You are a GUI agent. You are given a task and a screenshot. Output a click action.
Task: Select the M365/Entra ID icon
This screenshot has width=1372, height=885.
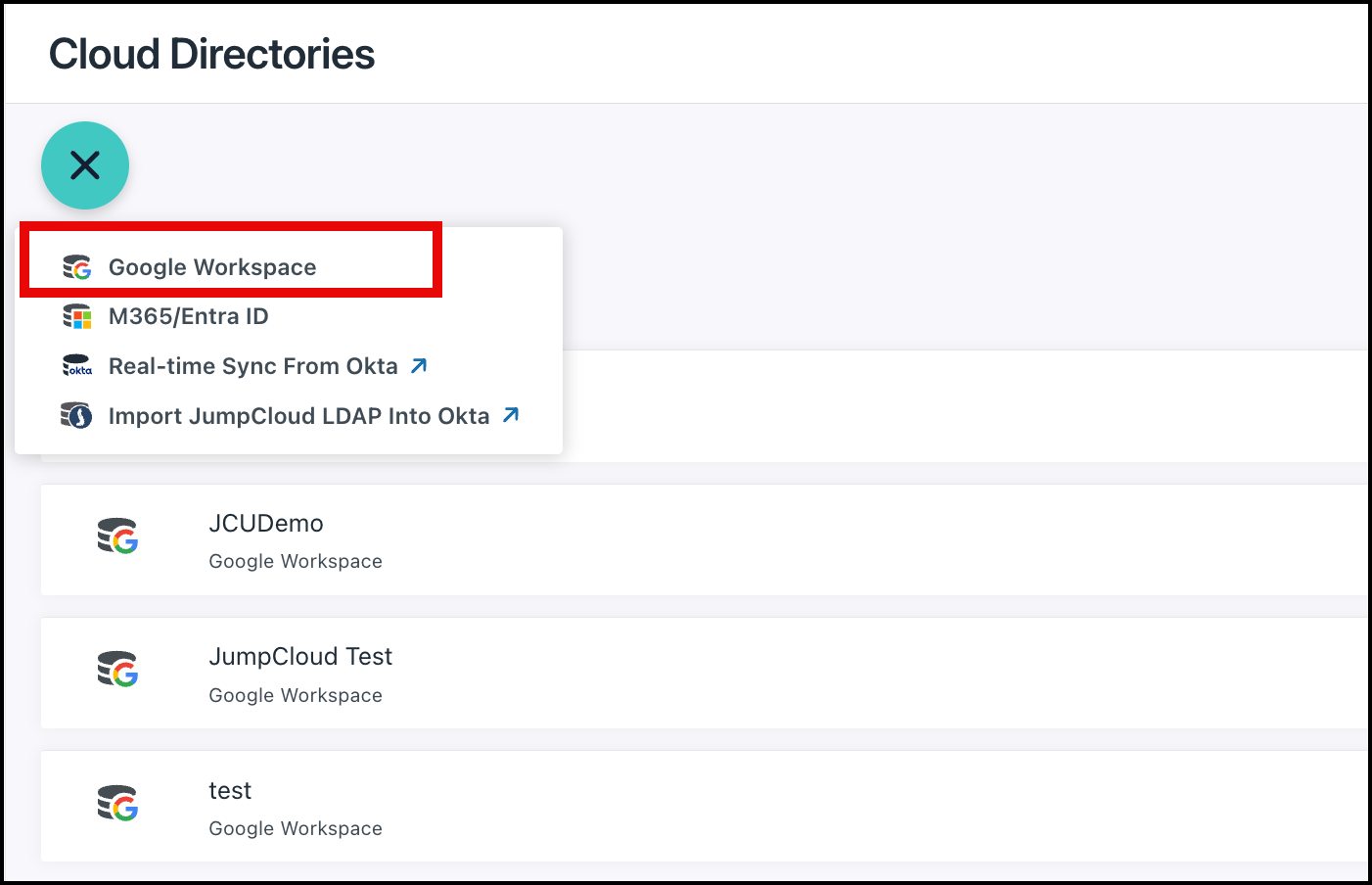pos(77,315)
